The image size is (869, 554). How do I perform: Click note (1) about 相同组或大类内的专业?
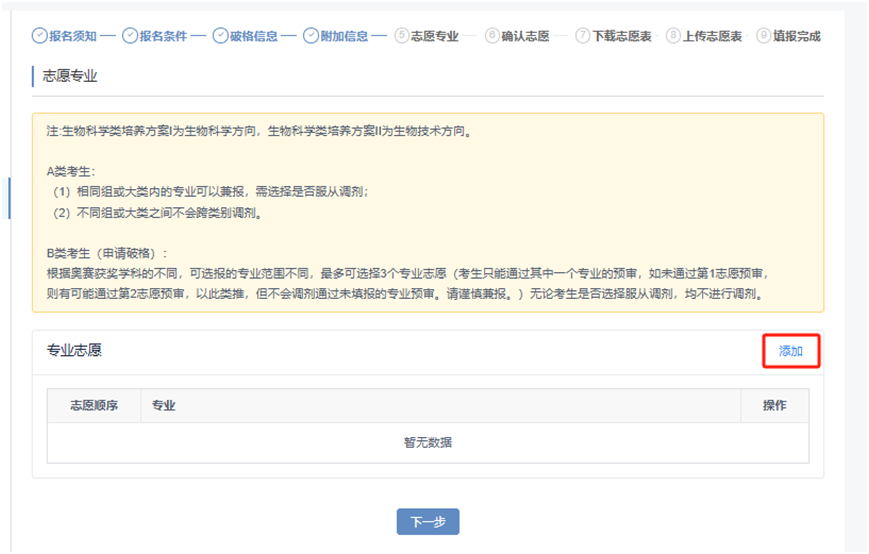(x=211, y=192)
